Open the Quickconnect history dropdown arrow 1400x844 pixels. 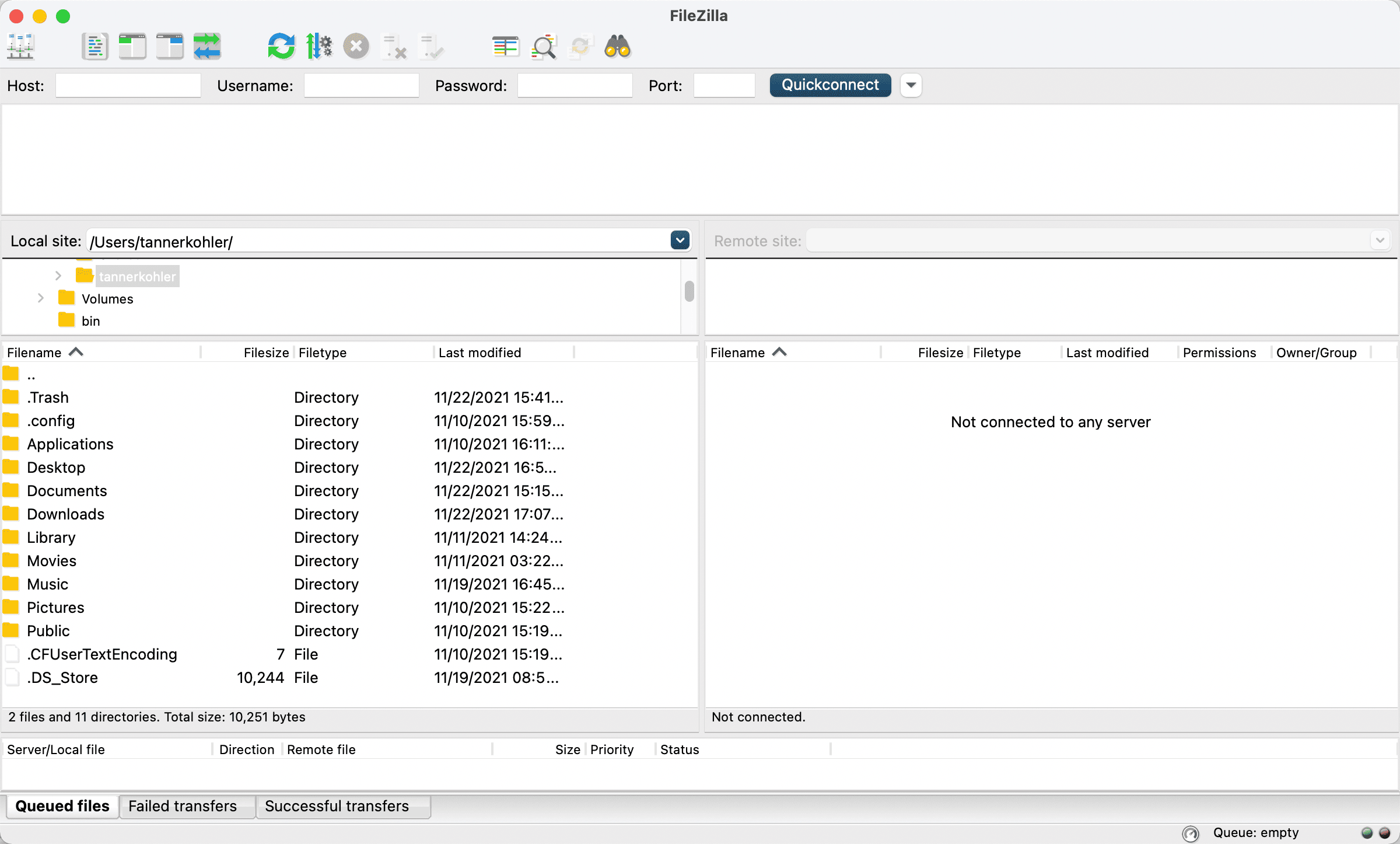(x=911, y=85)
